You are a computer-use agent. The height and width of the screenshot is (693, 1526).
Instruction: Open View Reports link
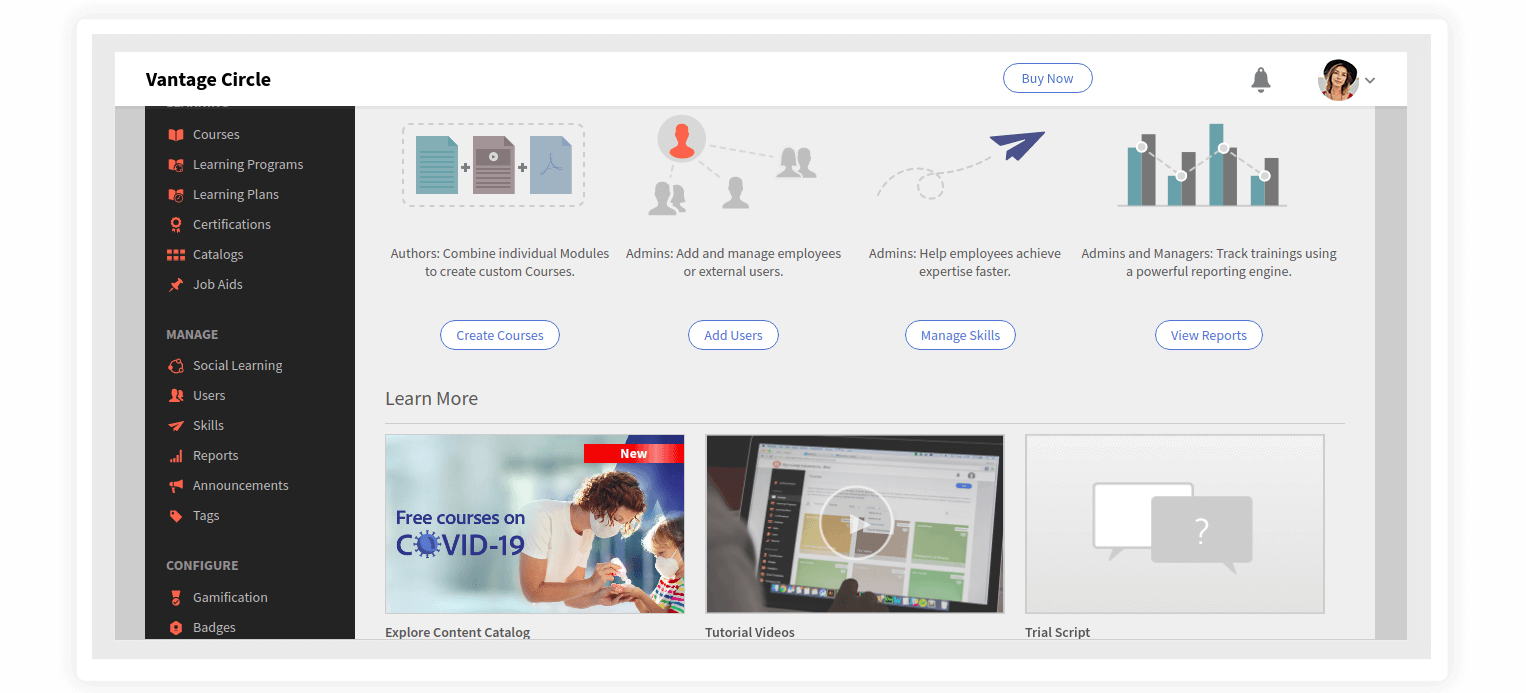1208,335
